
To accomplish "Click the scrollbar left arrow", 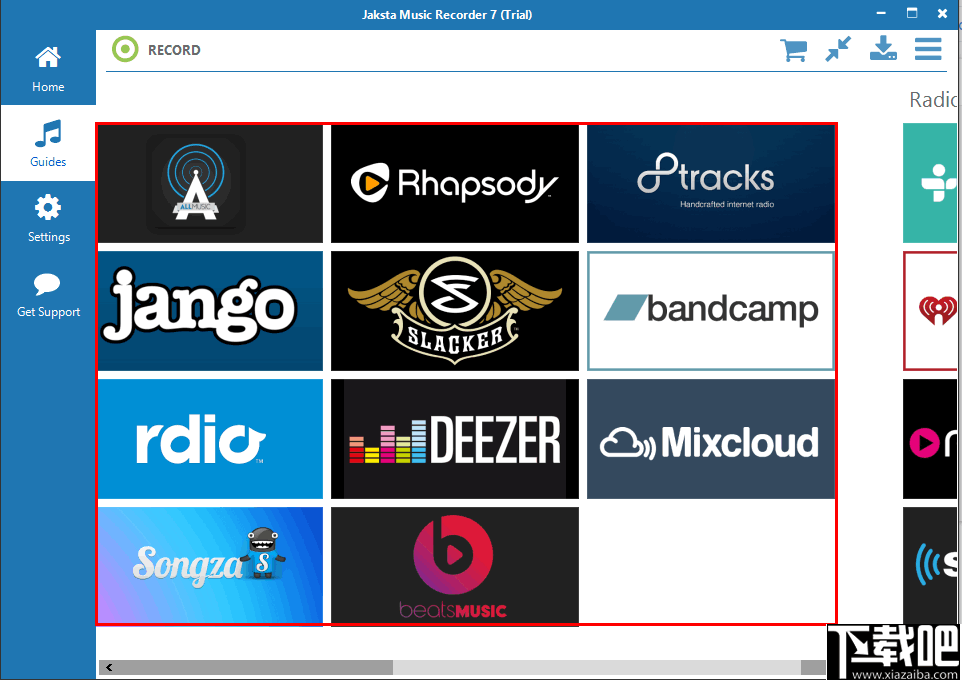I will click(109, 667).
